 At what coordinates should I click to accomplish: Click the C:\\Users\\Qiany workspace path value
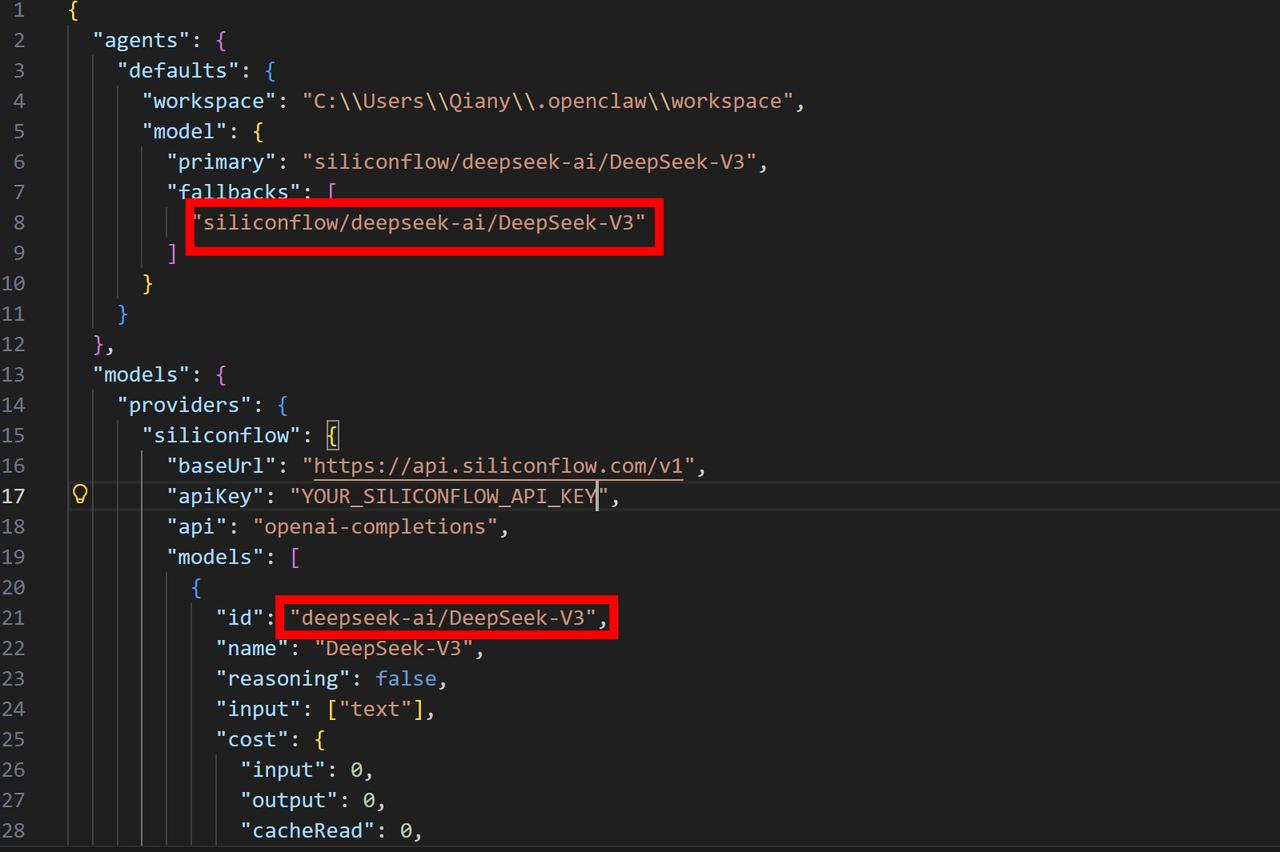click(x=548, y=100)
